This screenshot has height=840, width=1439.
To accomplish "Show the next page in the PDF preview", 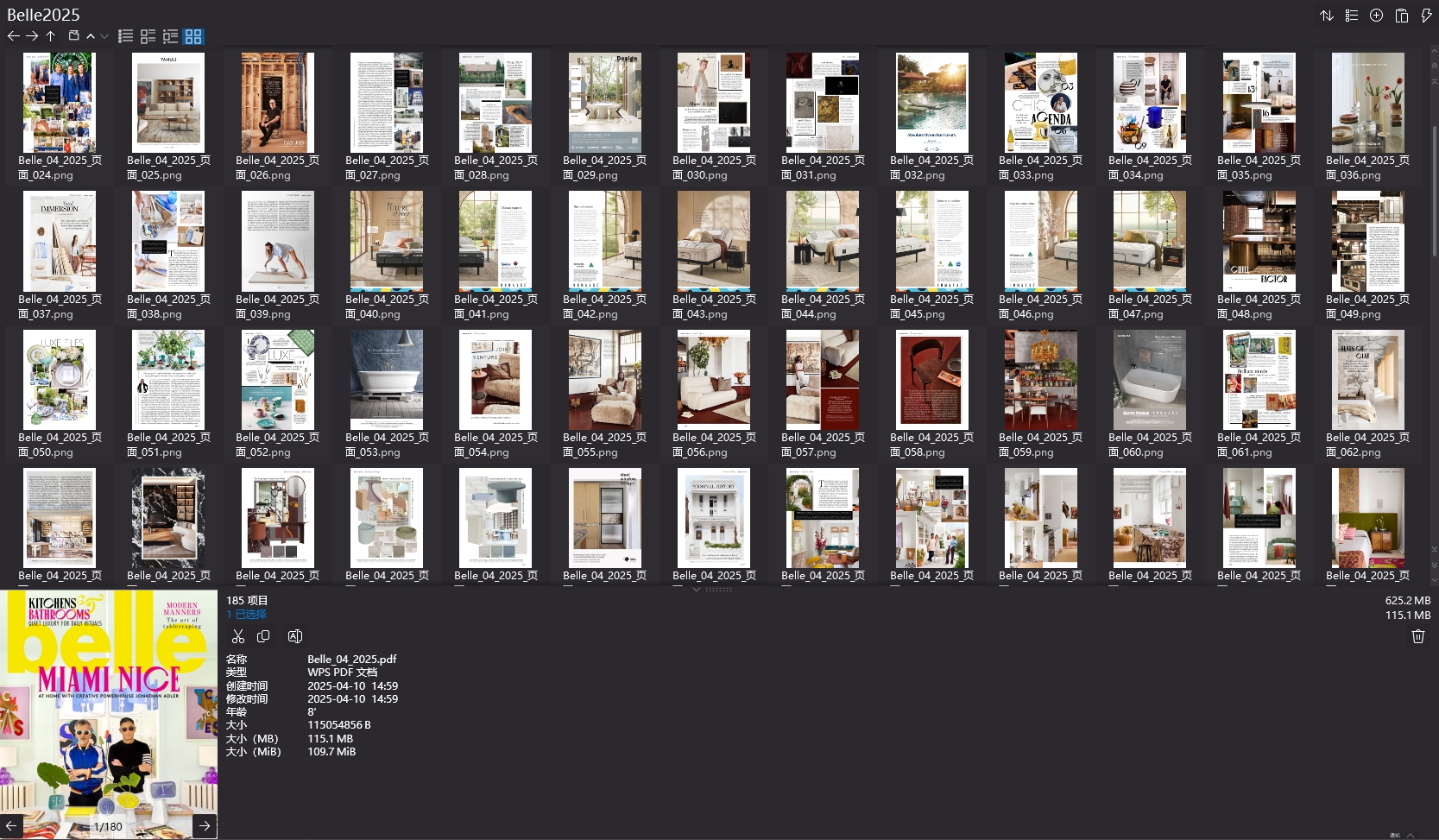I will coord(205,826).
